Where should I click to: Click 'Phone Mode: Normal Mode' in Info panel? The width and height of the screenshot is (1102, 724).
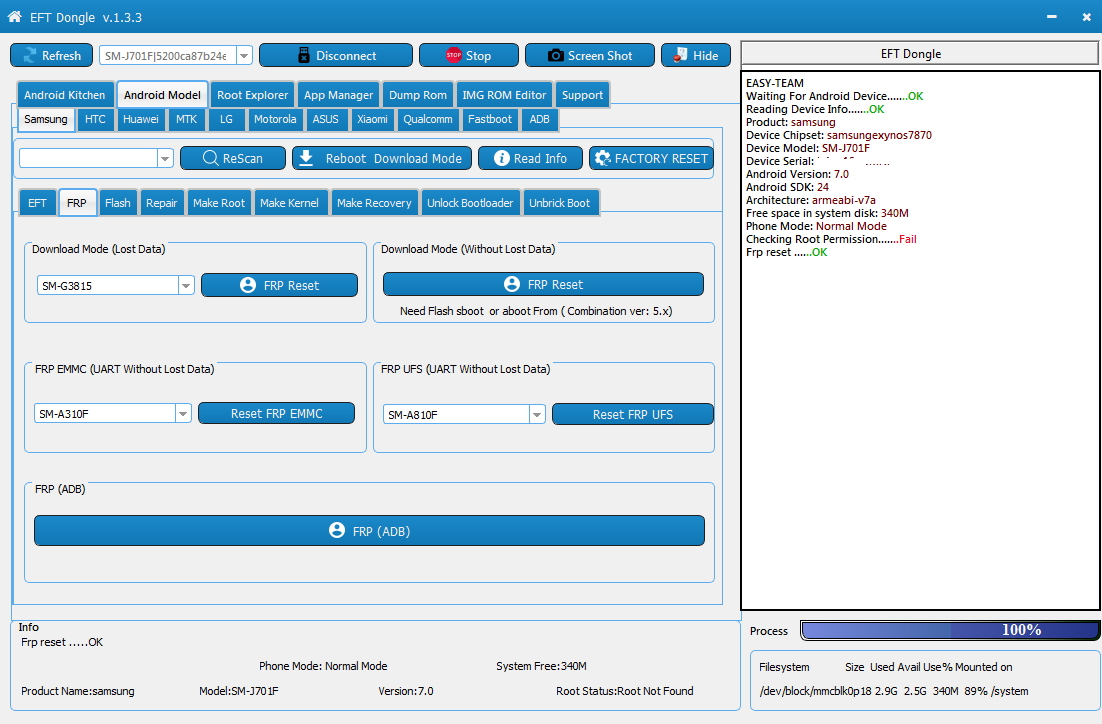tap(323, 666)
